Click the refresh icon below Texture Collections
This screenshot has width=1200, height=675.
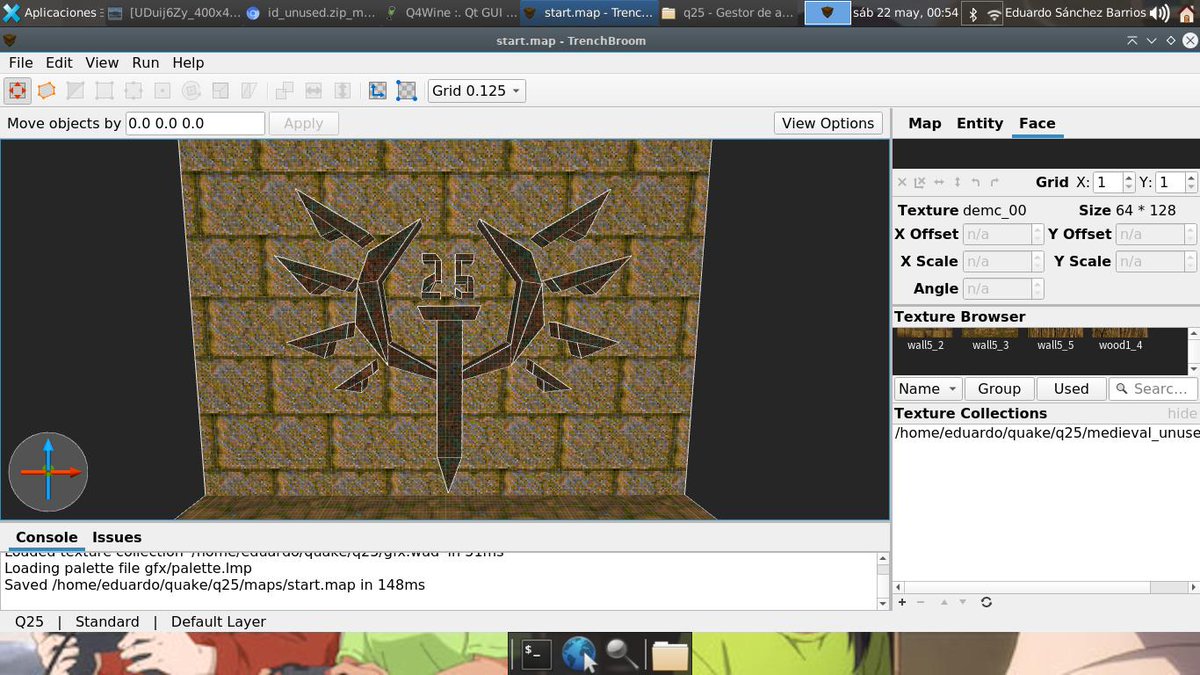pos(986,602)
